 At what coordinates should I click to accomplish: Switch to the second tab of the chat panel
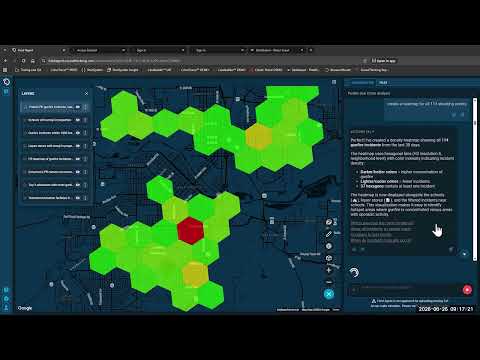coord(383,83)
